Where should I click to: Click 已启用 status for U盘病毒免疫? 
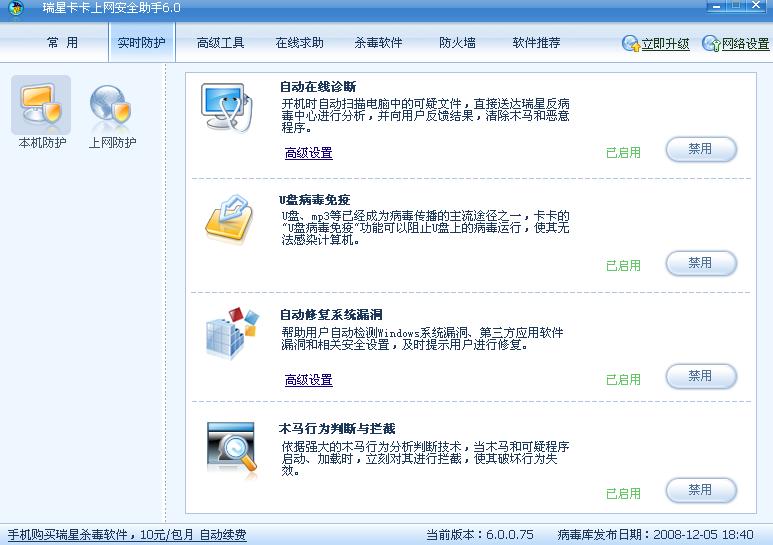point(623,266)
